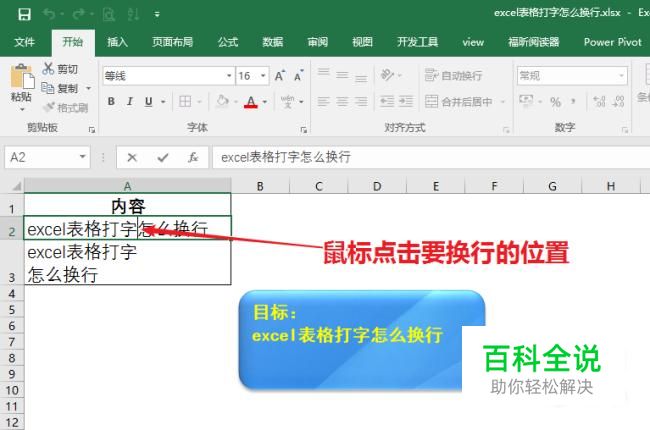
Task: Open the Name Box dropdown arrow
Action: tap(82, 157)
